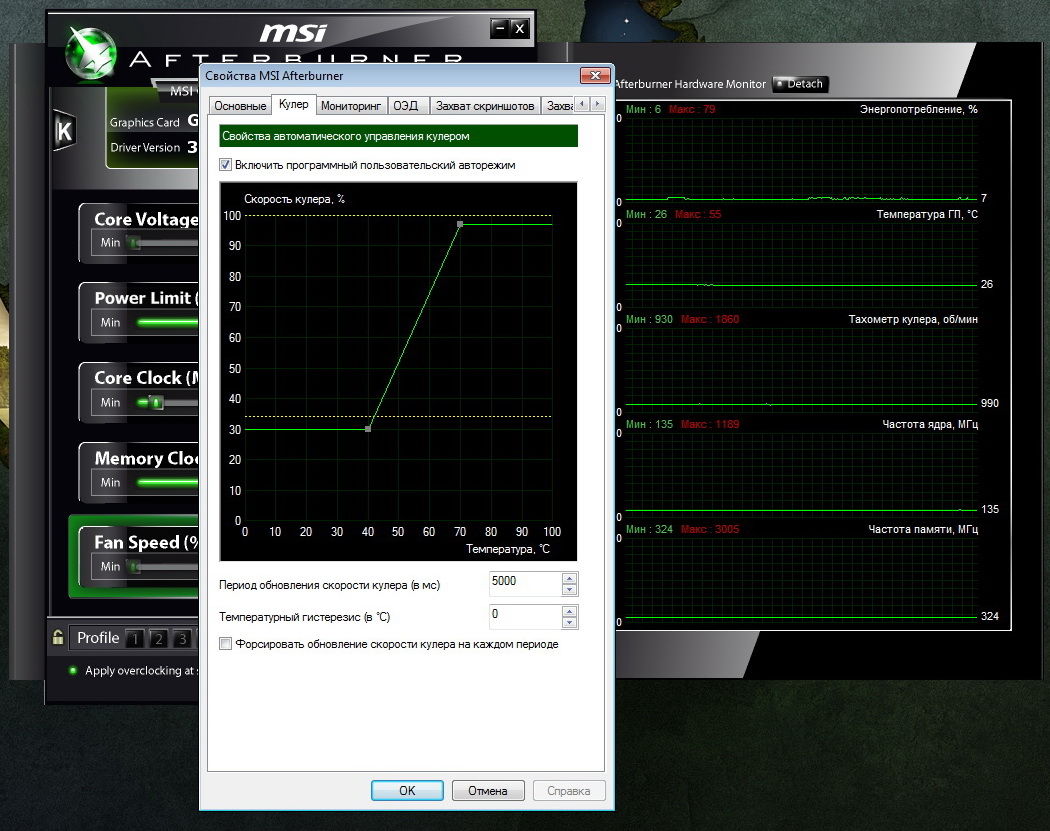This screenshot has height=831, width=1050.
Task: Decrease fan speed update period value
Action: coord(569,589)
